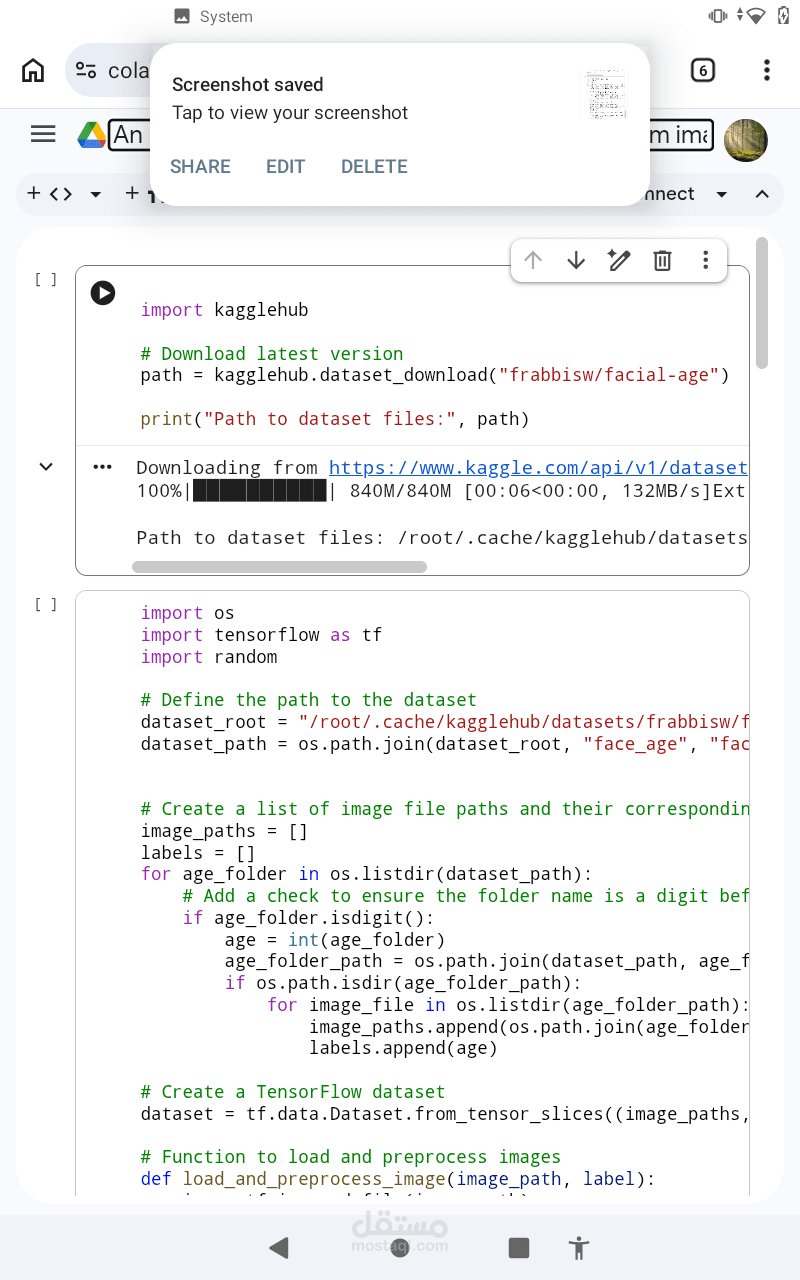The image size is (800, 1280).
Task: Open the add code cell dropdown arrow
Action: pyautogui.click(x=96, y=194)
